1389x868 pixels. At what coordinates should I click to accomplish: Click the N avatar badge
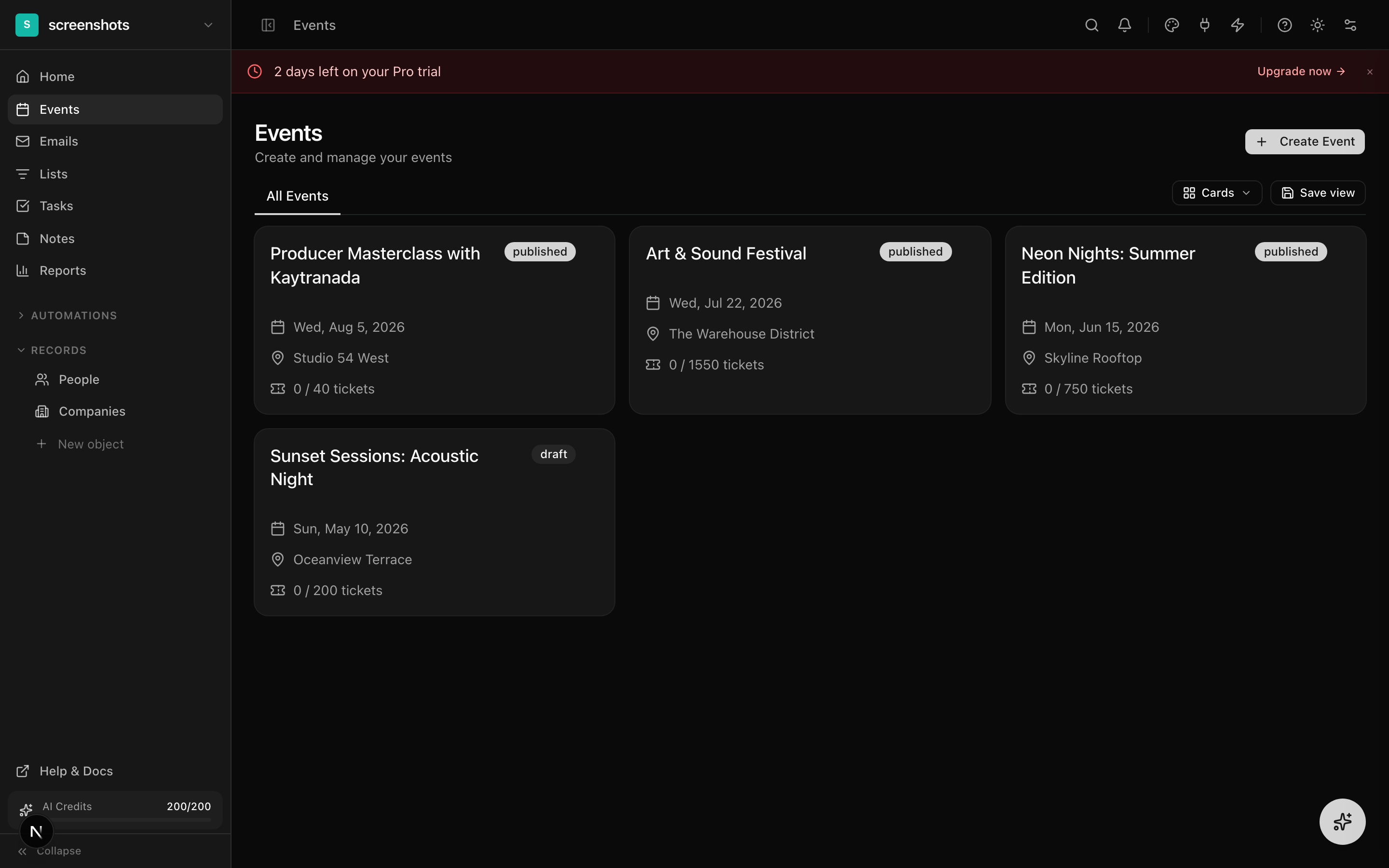click(36, 831)
